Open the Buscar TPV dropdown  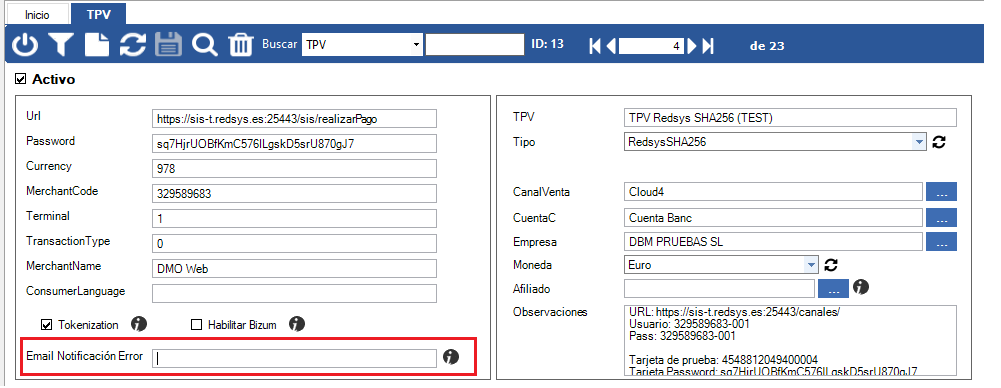pos(417,45)
